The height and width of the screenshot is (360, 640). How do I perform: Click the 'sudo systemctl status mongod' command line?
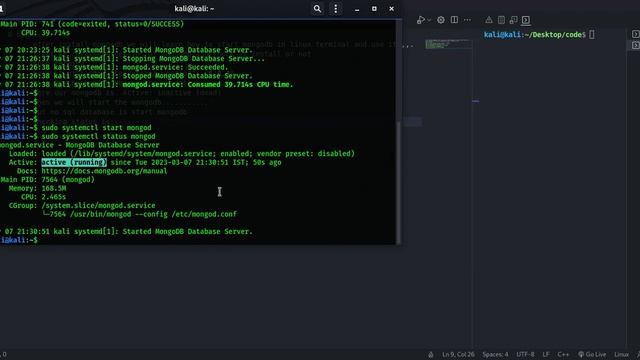pos(98,136)
